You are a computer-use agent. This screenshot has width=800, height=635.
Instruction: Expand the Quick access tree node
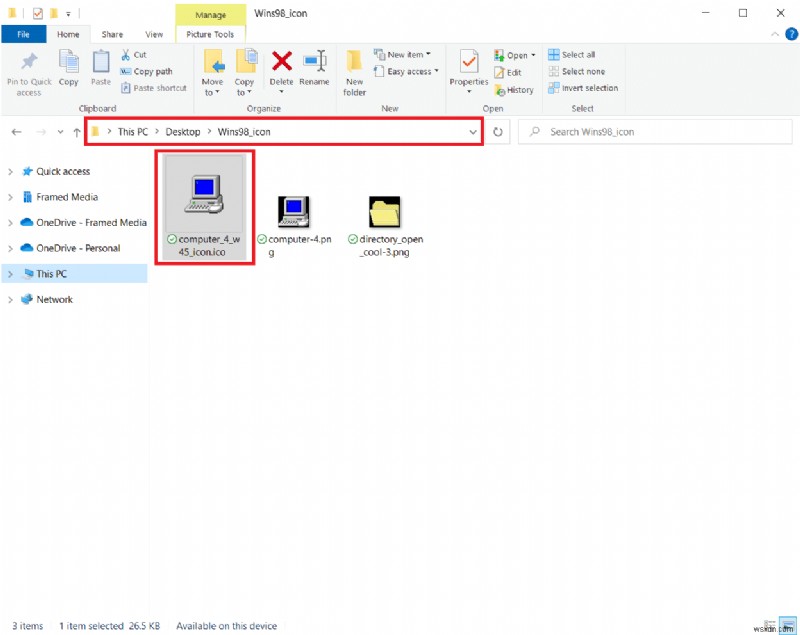click(10, 172)
